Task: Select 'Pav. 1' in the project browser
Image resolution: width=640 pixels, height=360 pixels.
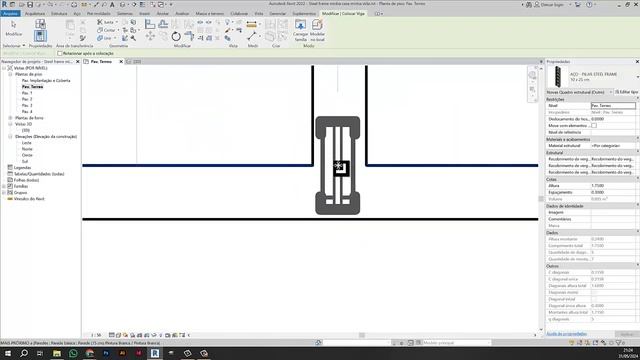Action: point(27,93)
